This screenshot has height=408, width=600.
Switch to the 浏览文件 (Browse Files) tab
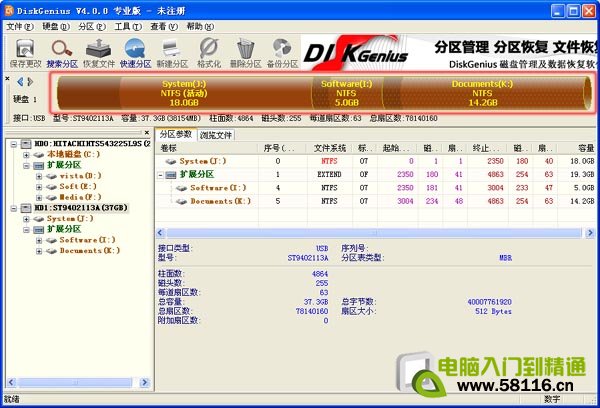point(216,134)
